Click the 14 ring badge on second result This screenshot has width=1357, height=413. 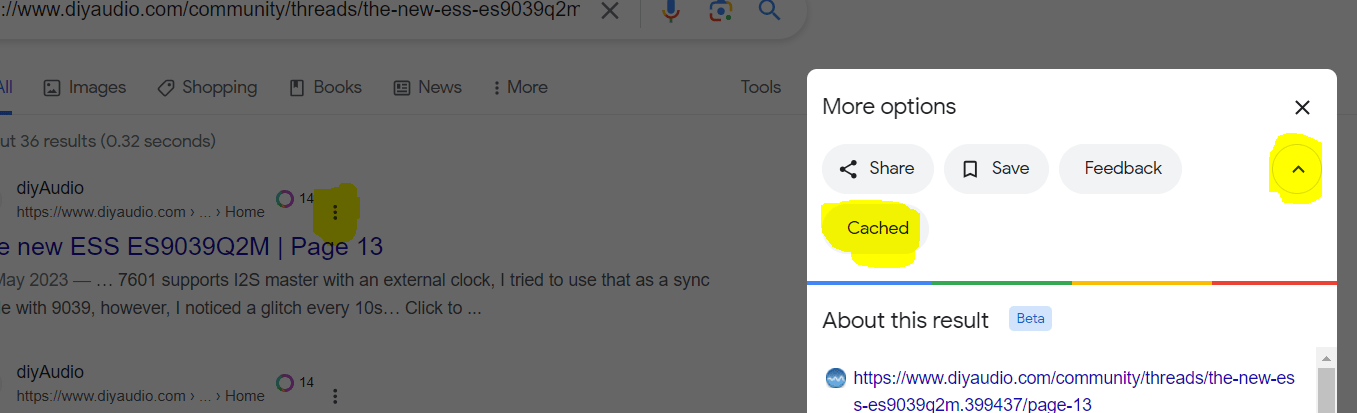coord(295,382)
